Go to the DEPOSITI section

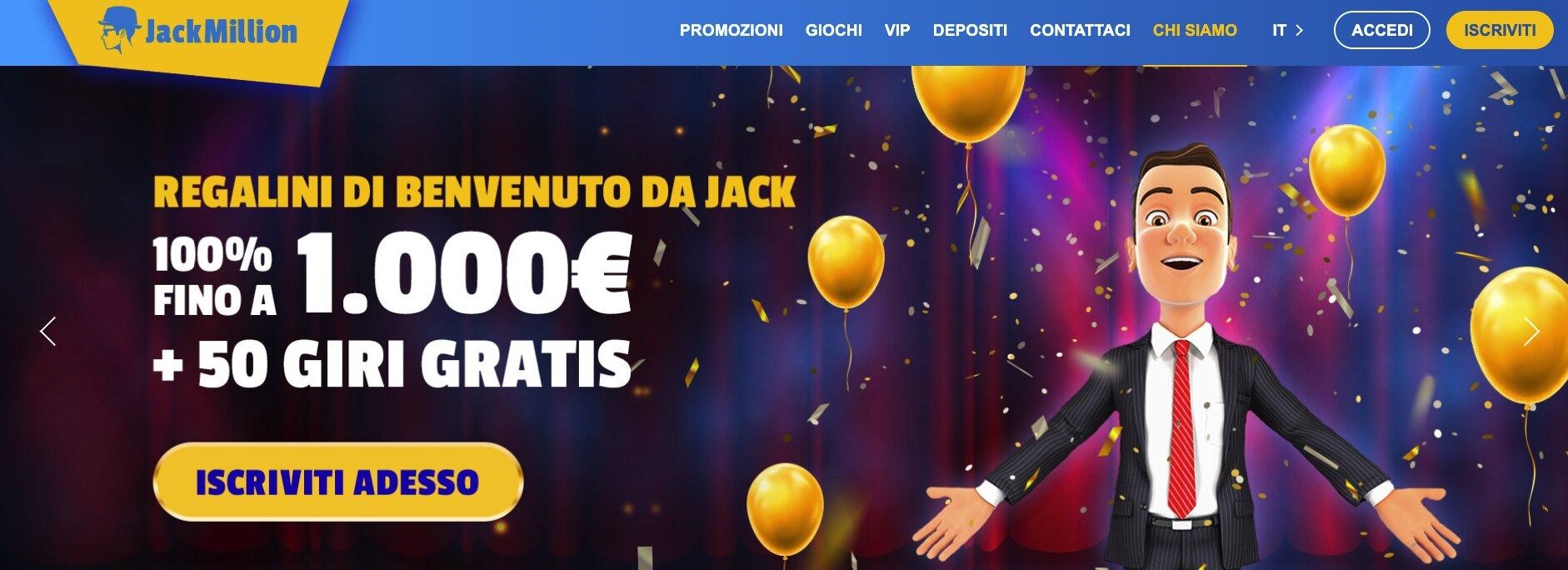coord(970,30)
